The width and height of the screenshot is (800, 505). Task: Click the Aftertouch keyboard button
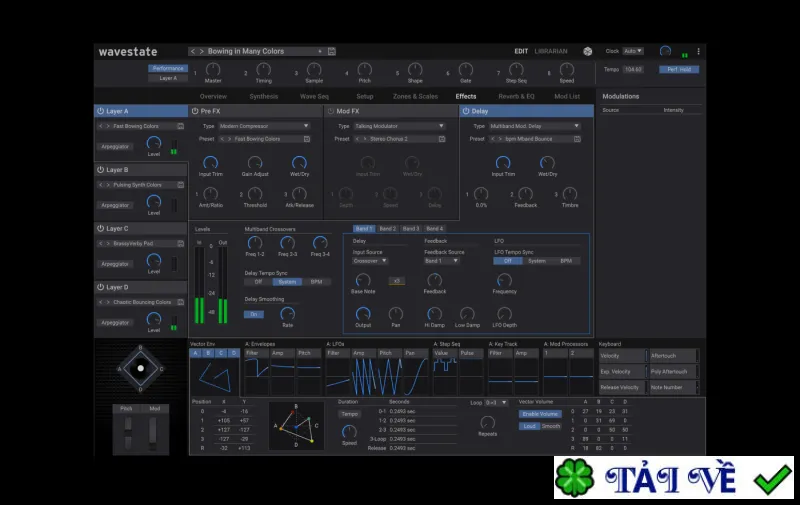coord(673,356)
